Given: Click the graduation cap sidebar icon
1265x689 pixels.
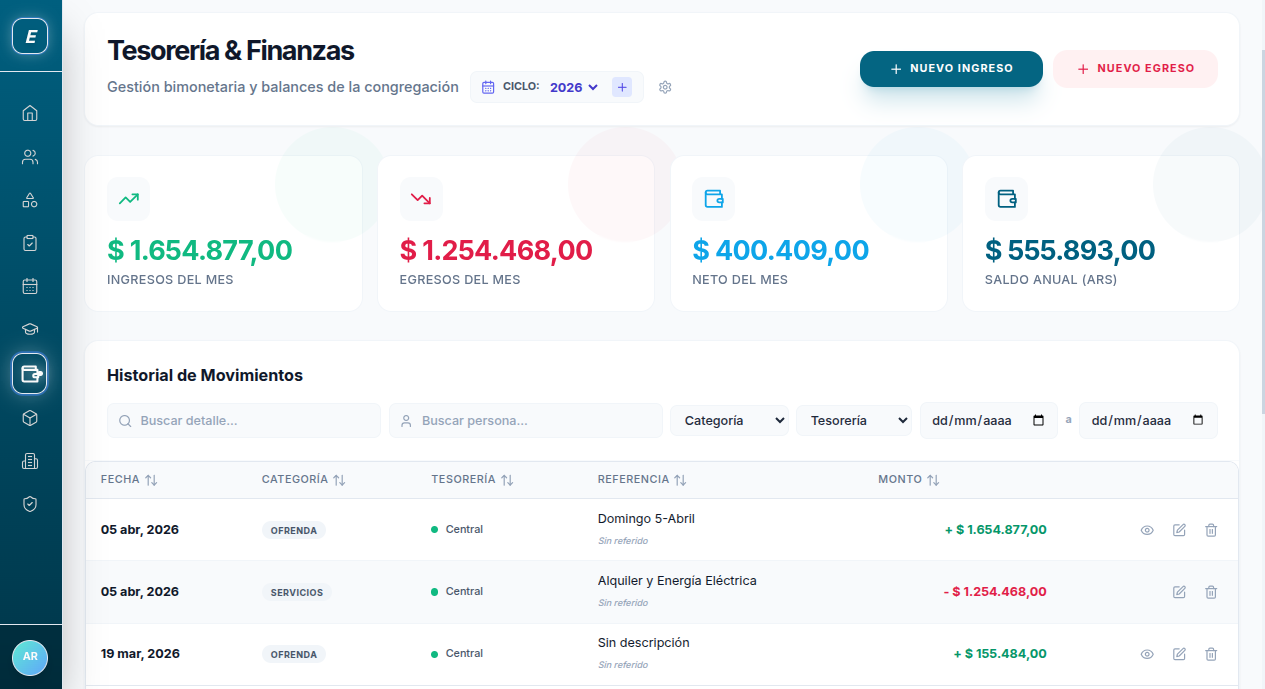Looking at the screenshot, I should point(30,329).
